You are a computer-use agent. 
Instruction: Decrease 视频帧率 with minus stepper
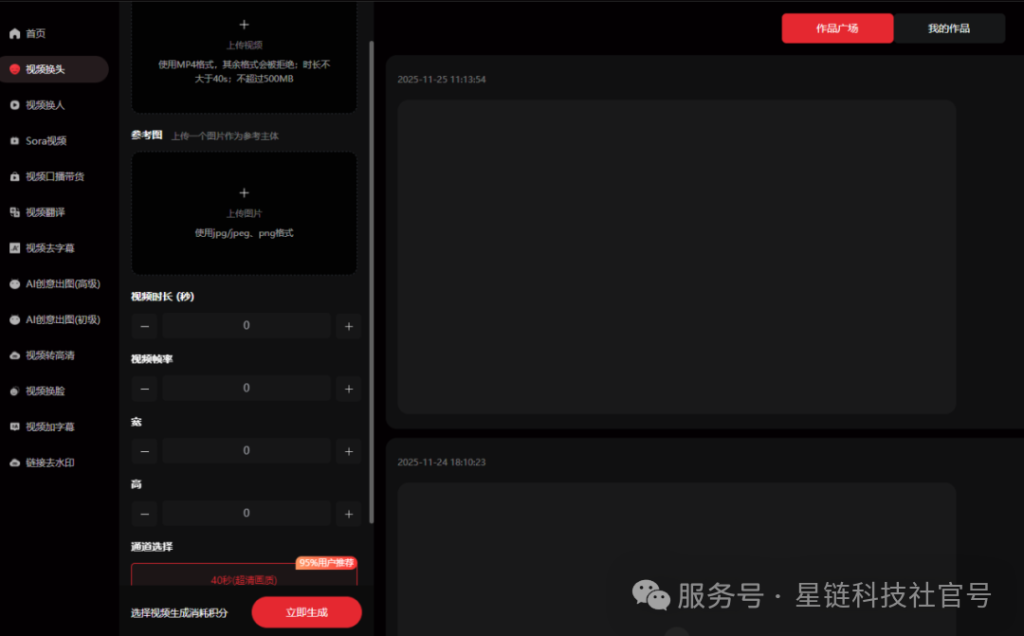(144, 387)
